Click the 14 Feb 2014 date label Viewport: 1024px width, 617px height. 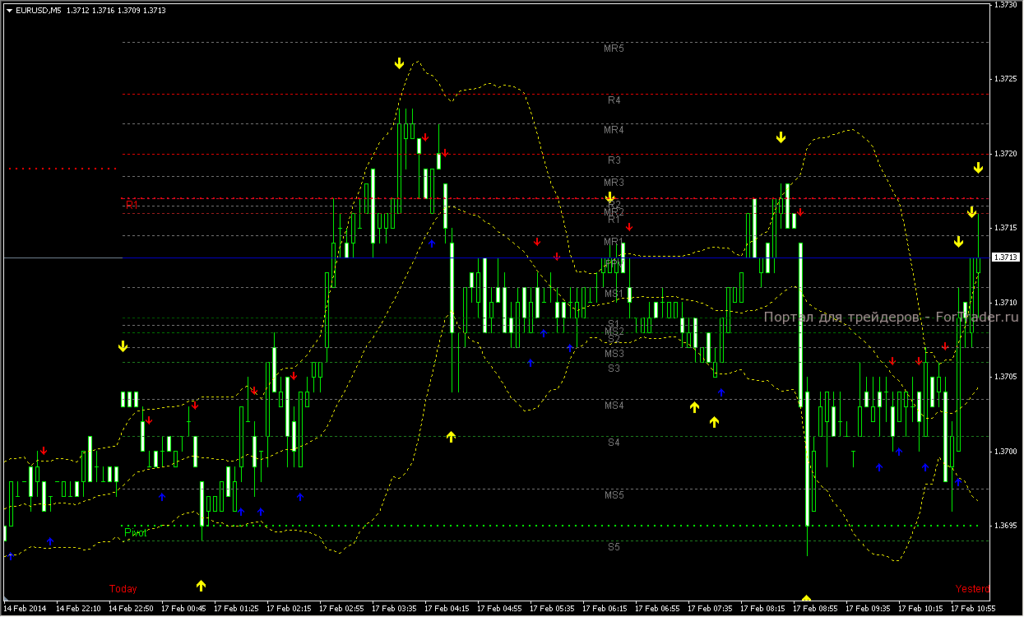(25, 609)
